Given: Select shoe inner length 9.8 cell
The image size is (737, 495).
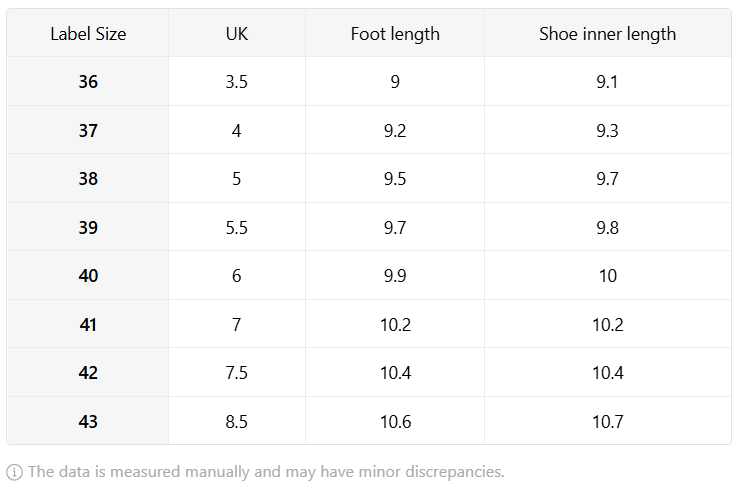Looking at the screenshot, I should [x=607, y=228].
